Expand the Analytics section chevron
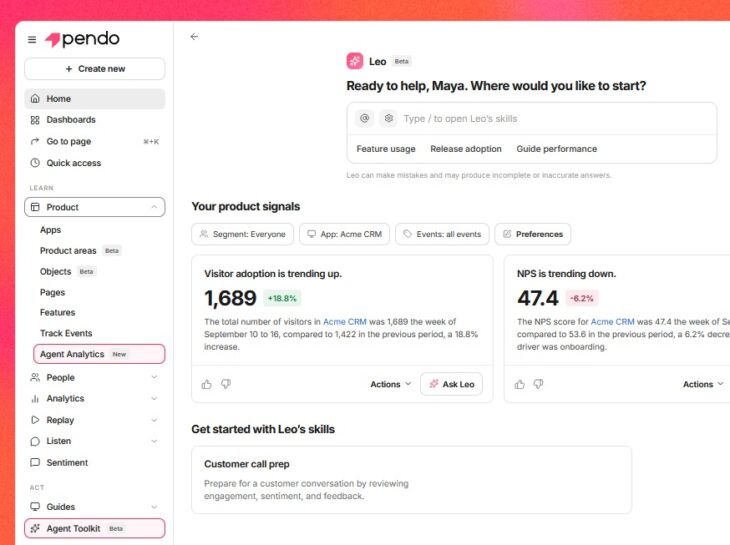 [x=154, y=398]
